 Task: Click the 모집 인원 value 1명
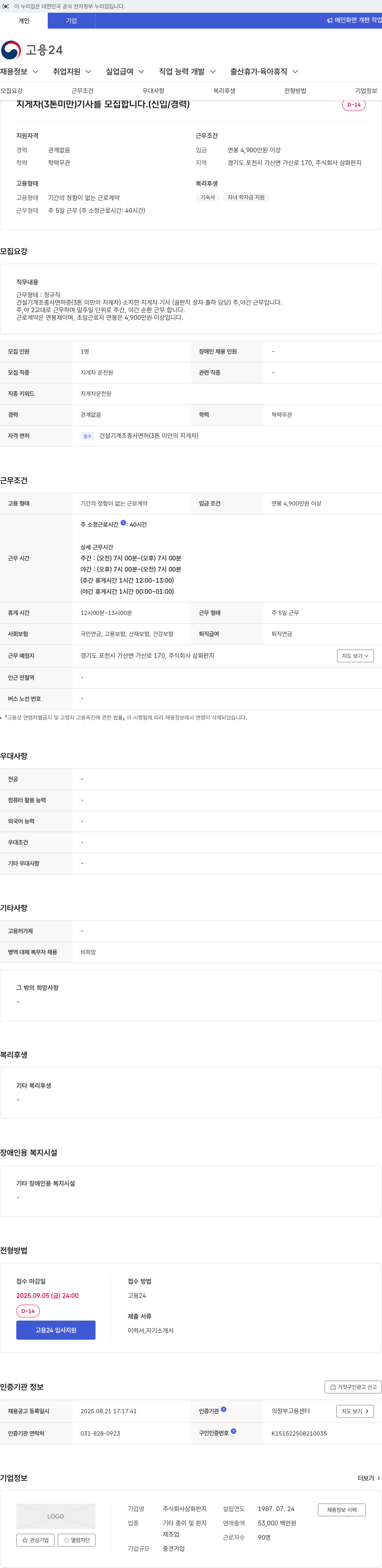pos(85,352)
